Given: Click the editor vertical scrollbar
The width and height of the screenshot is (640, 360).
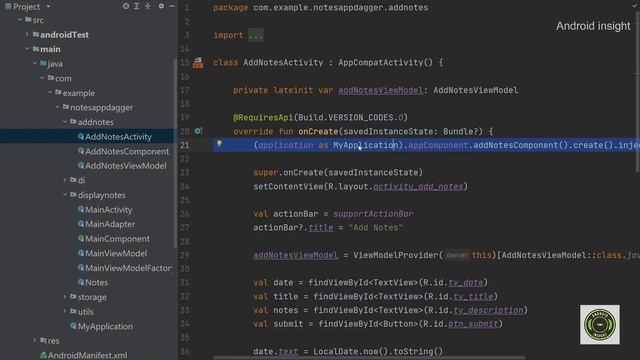Looking at the screenshot, I should [x=638, y=92].
